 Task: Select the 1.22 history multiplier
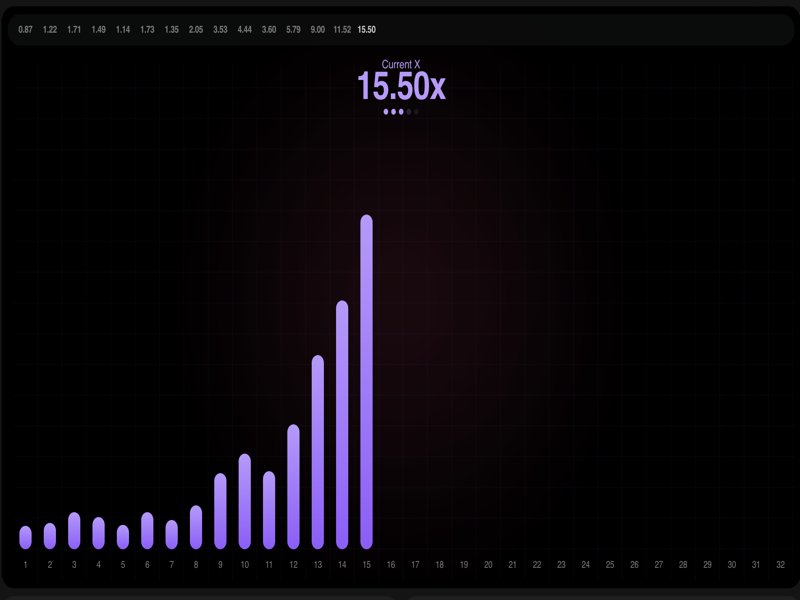coord(49,30)
